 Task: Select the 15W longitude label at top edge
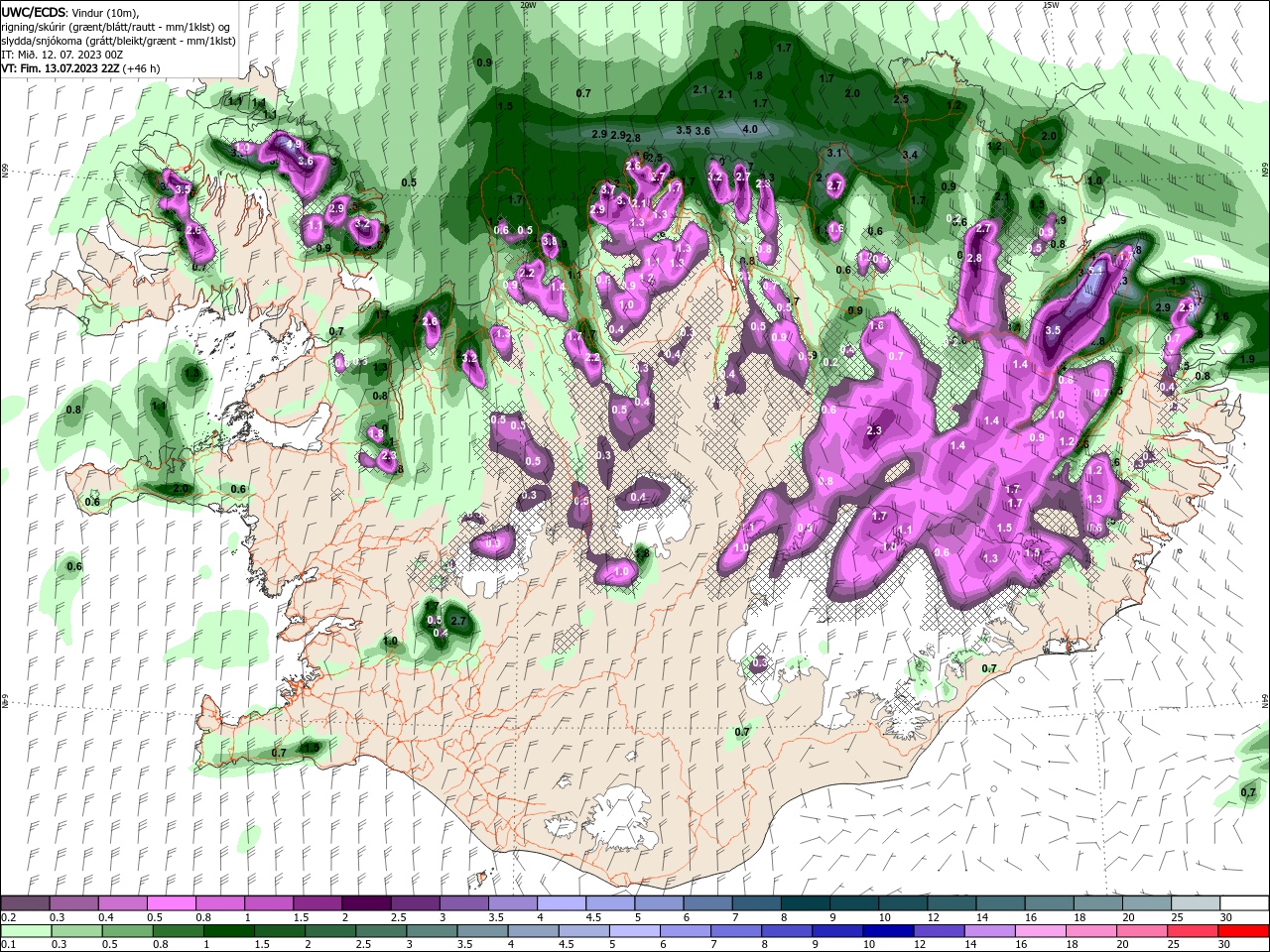1051,5
